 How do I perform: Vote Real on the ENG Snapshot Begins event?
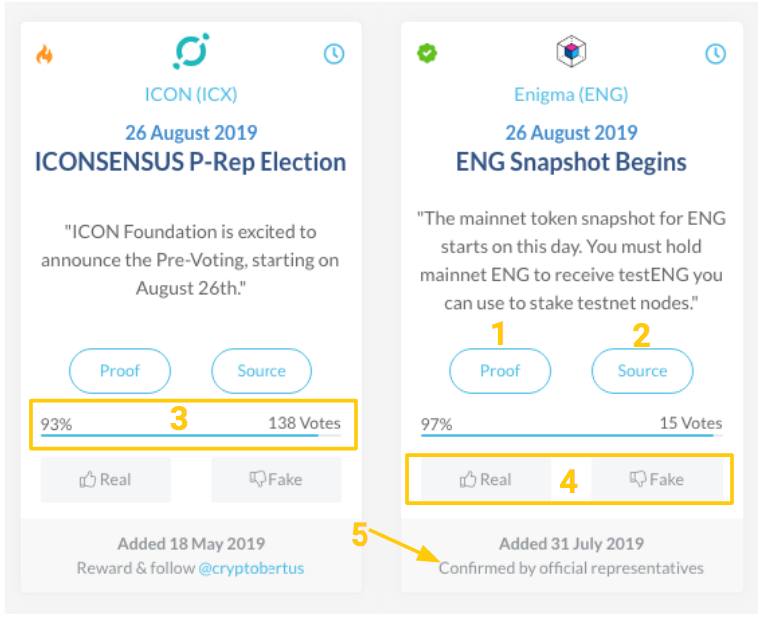click(x=486, y=480)
